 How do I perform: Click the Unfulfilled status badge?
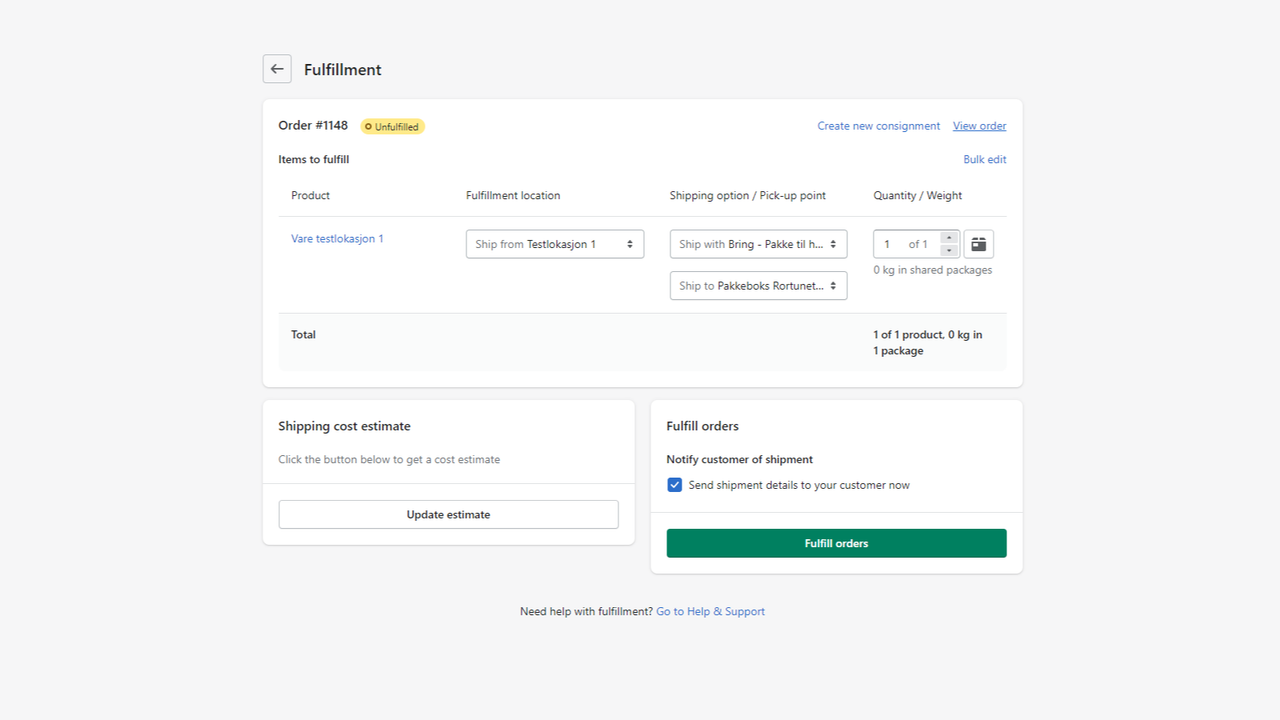click(x=392, y=126)
